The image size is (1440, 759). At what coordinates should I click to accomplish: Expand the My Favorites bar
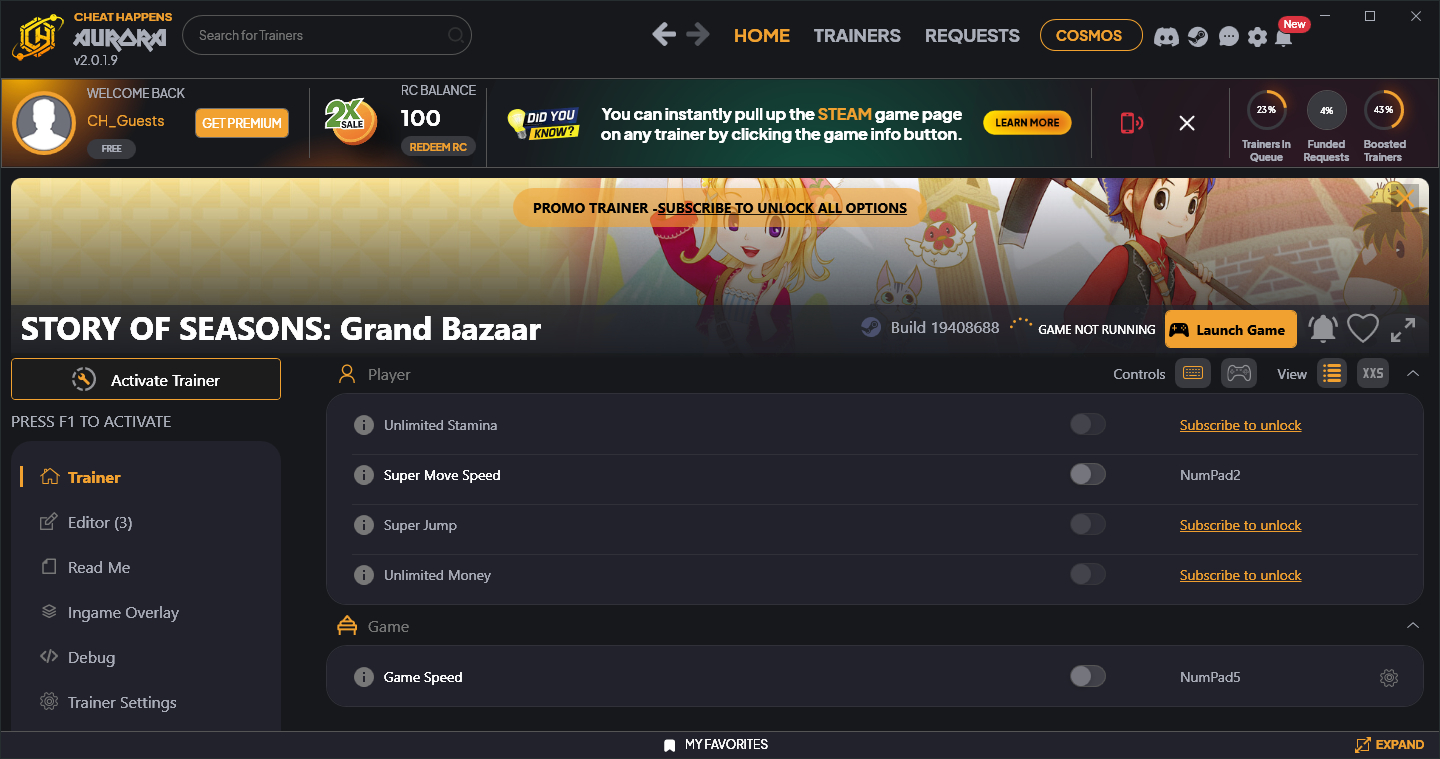point(1389,745)
